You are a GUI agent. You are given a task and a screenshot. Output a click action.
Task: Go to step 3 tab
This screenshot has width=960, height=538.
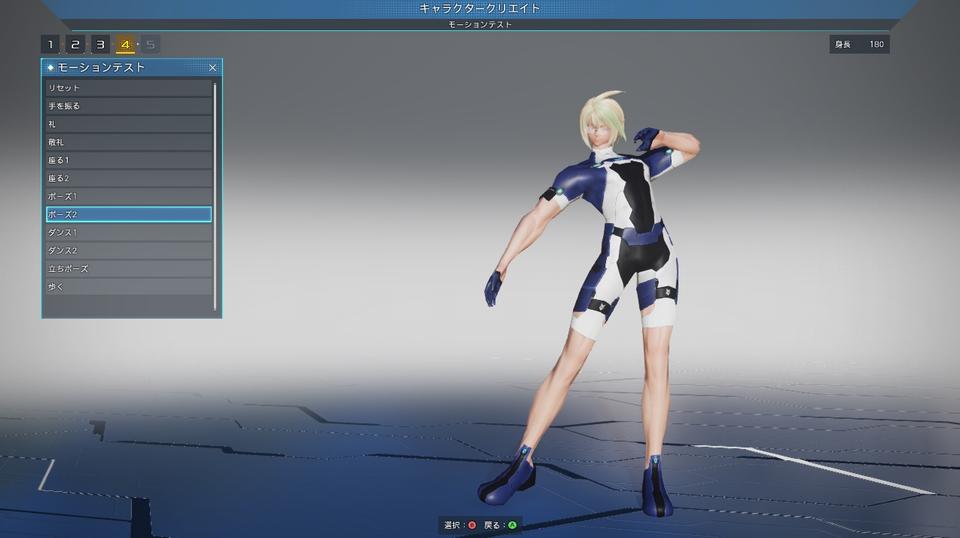point(100,44)
